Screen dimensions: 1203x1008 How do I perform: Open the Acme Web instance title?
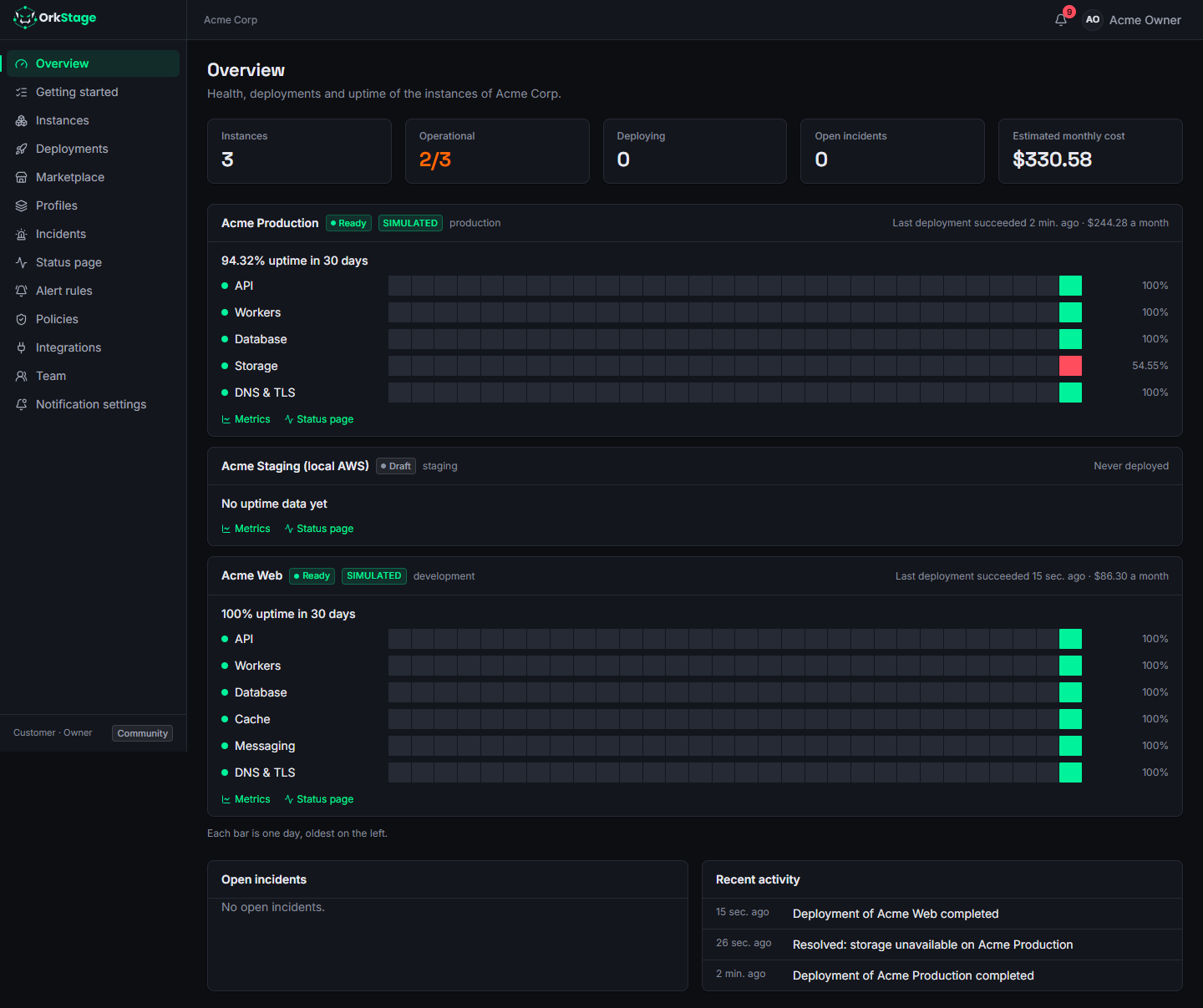(x=251, y=575)
